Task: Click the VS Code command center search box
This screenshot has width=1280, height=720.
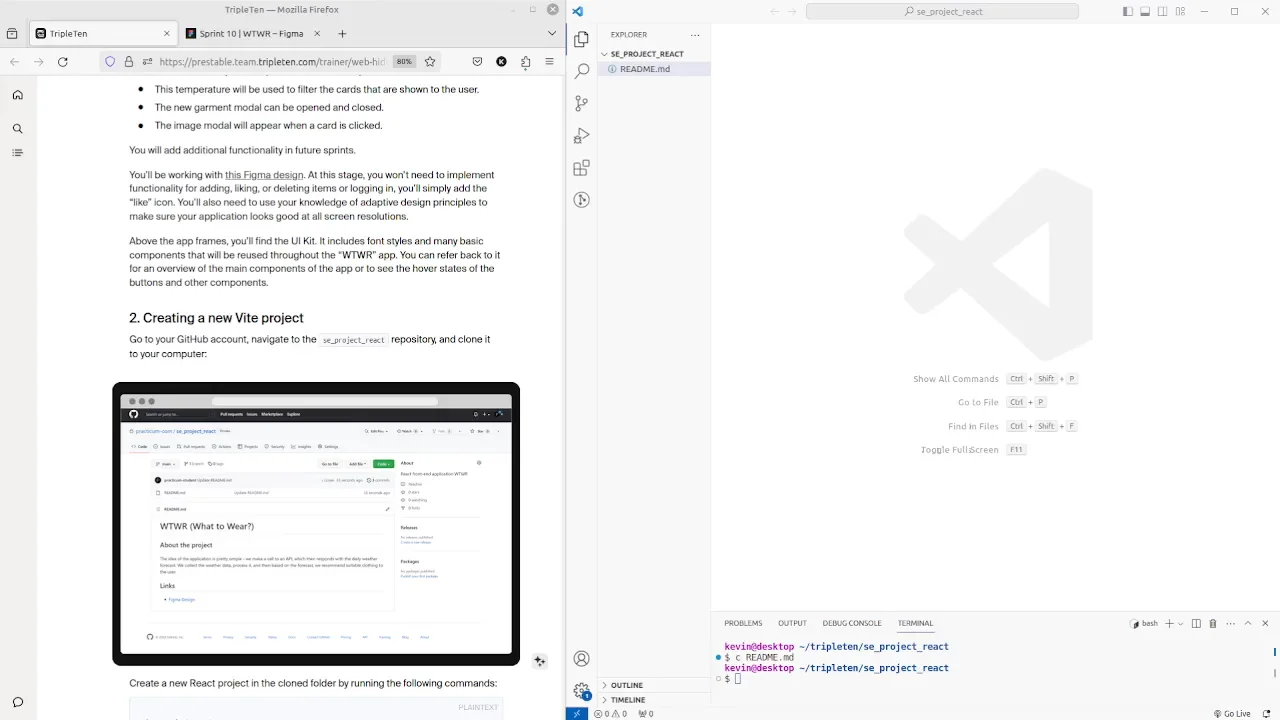Action: pyautogui.click(x=942, y=11)
